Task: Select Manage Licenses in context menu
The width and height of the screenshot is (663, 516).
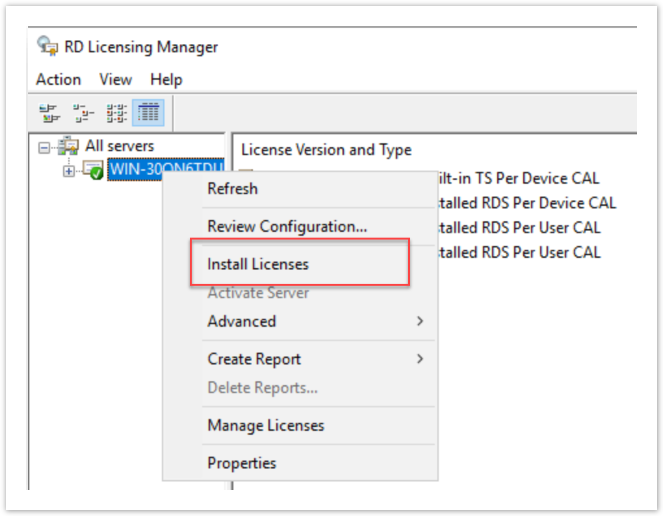Action: 265,425
